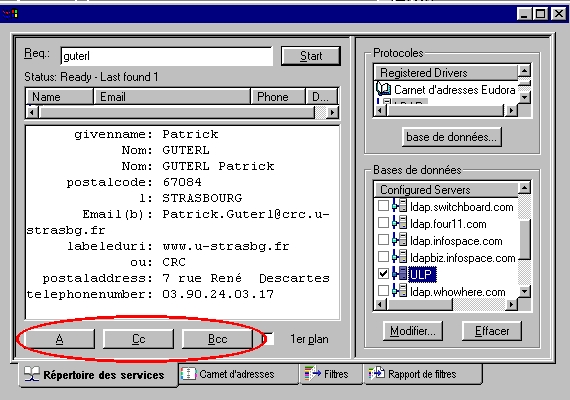The image size is (570, 400).
Task: Sort results by Name column header
Action: click(60, 97)
